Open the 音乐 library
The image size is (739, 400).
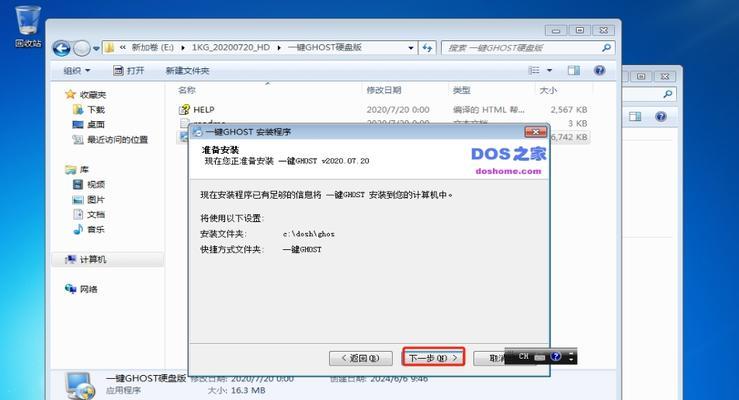pyautogui.click(x=89, y=230)
